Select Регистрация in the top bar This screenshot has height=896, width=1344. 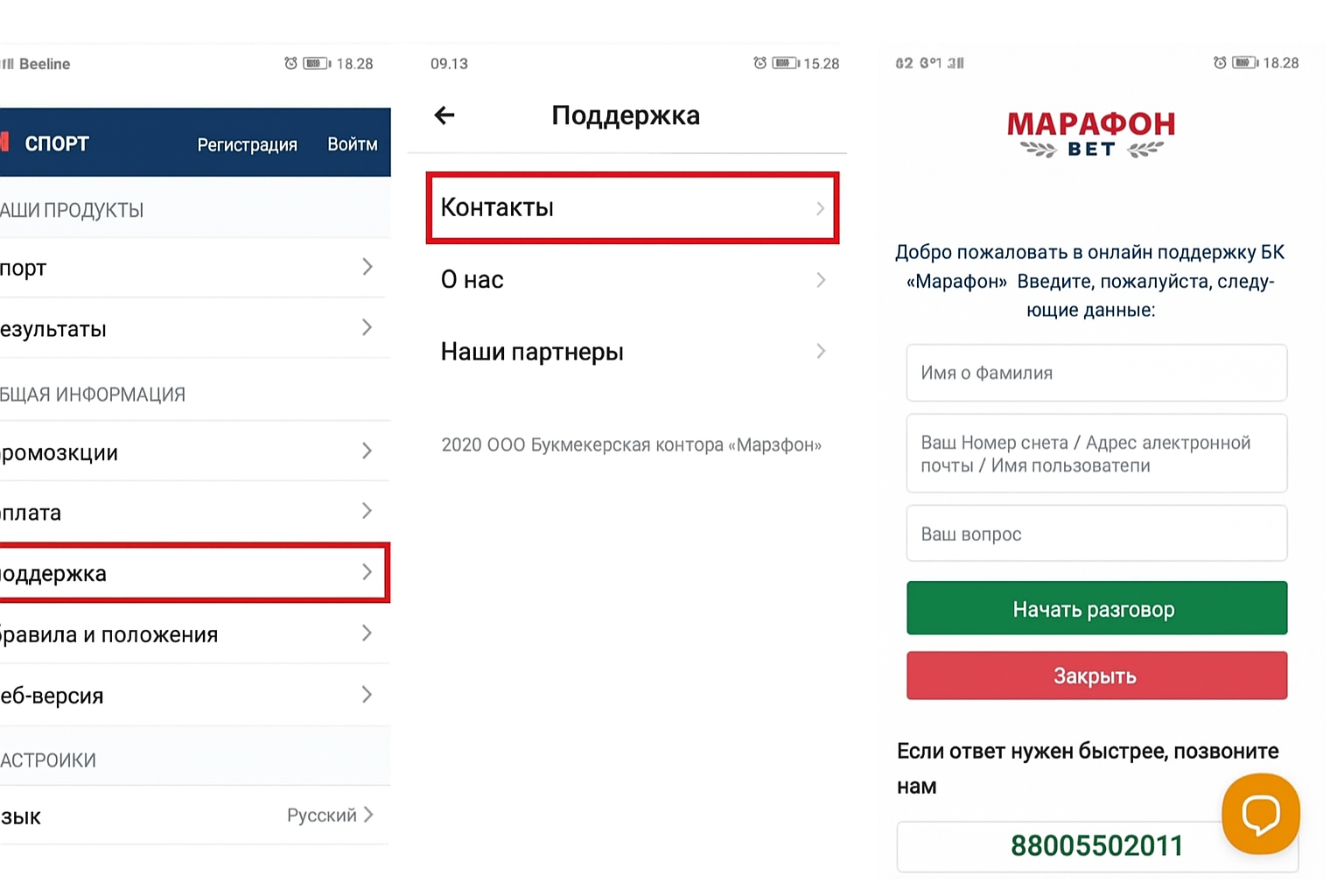click(248, 143)
